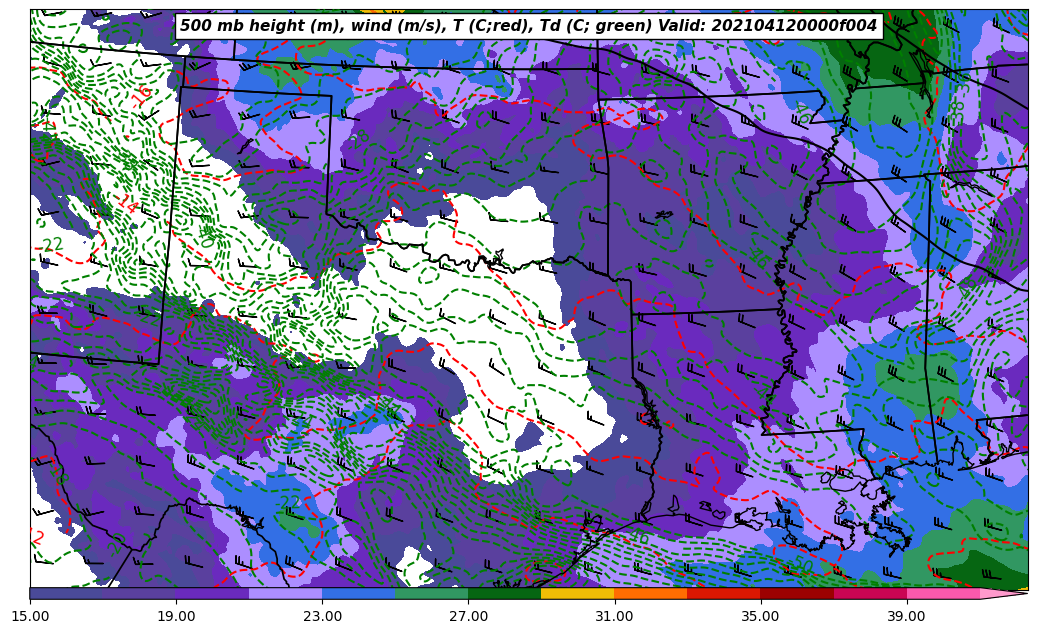Select the yellow colorbar segment
The height and width of the screenshot is (633, 1037).
click(x=577, y=593)
